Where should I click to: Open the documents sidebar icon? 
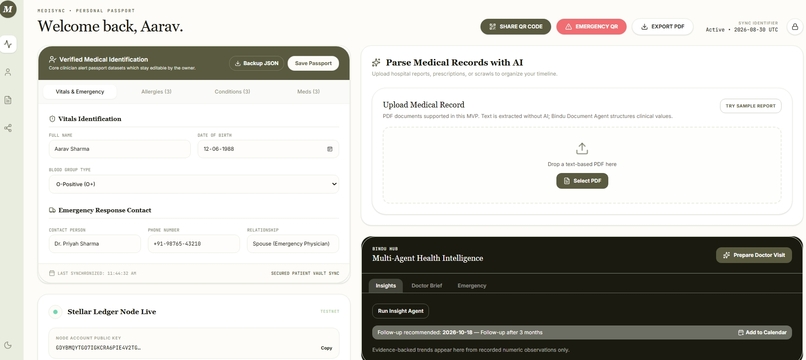pyautogui.click(x=8, y=100)
